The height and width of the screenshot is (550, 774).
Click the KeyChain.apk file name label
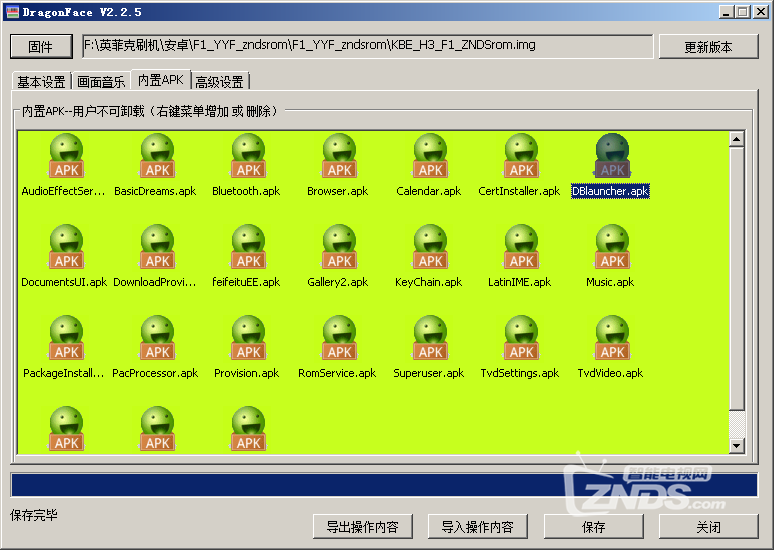pyautogui.click(x=428, y=282)
